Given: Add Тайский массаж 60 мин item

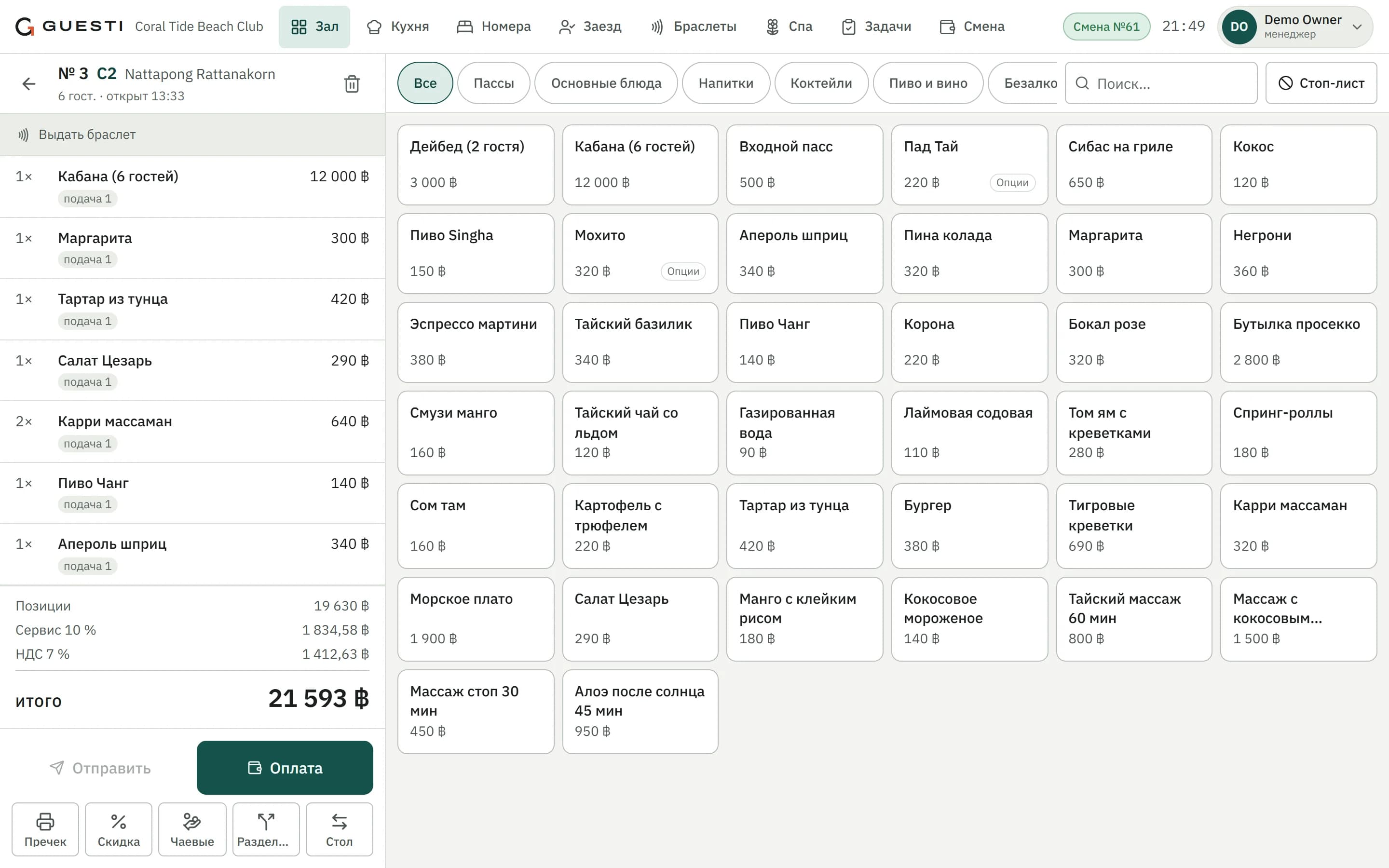Looking at the screenshot, I should coord(1133,619).
